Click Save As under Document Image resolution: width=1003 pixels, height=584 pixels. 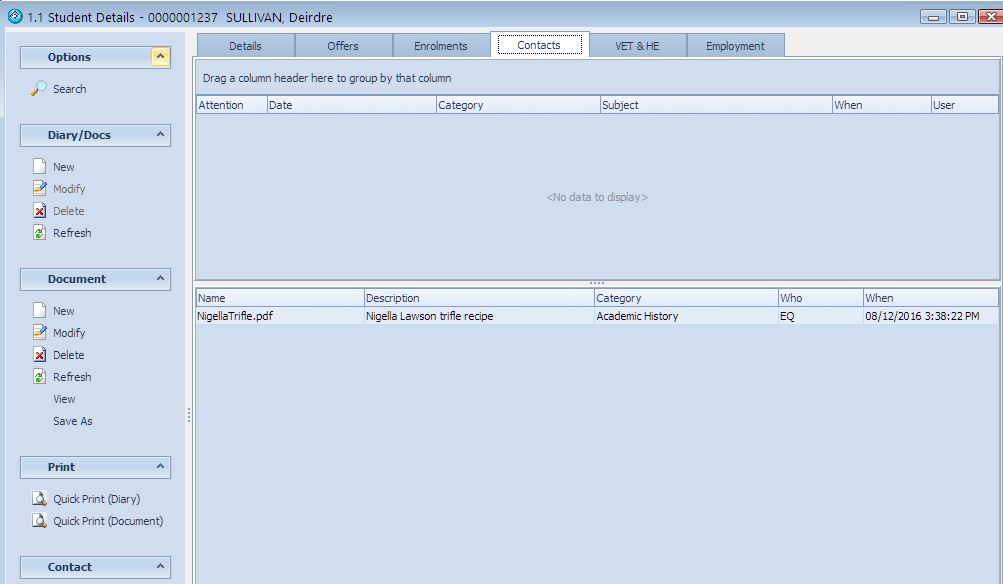[71, 420]
